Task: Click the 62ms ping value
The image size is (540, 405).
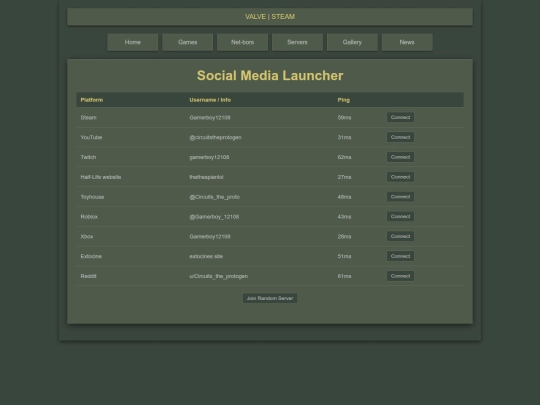Action: pyautogui.click(x=344, y=157)
